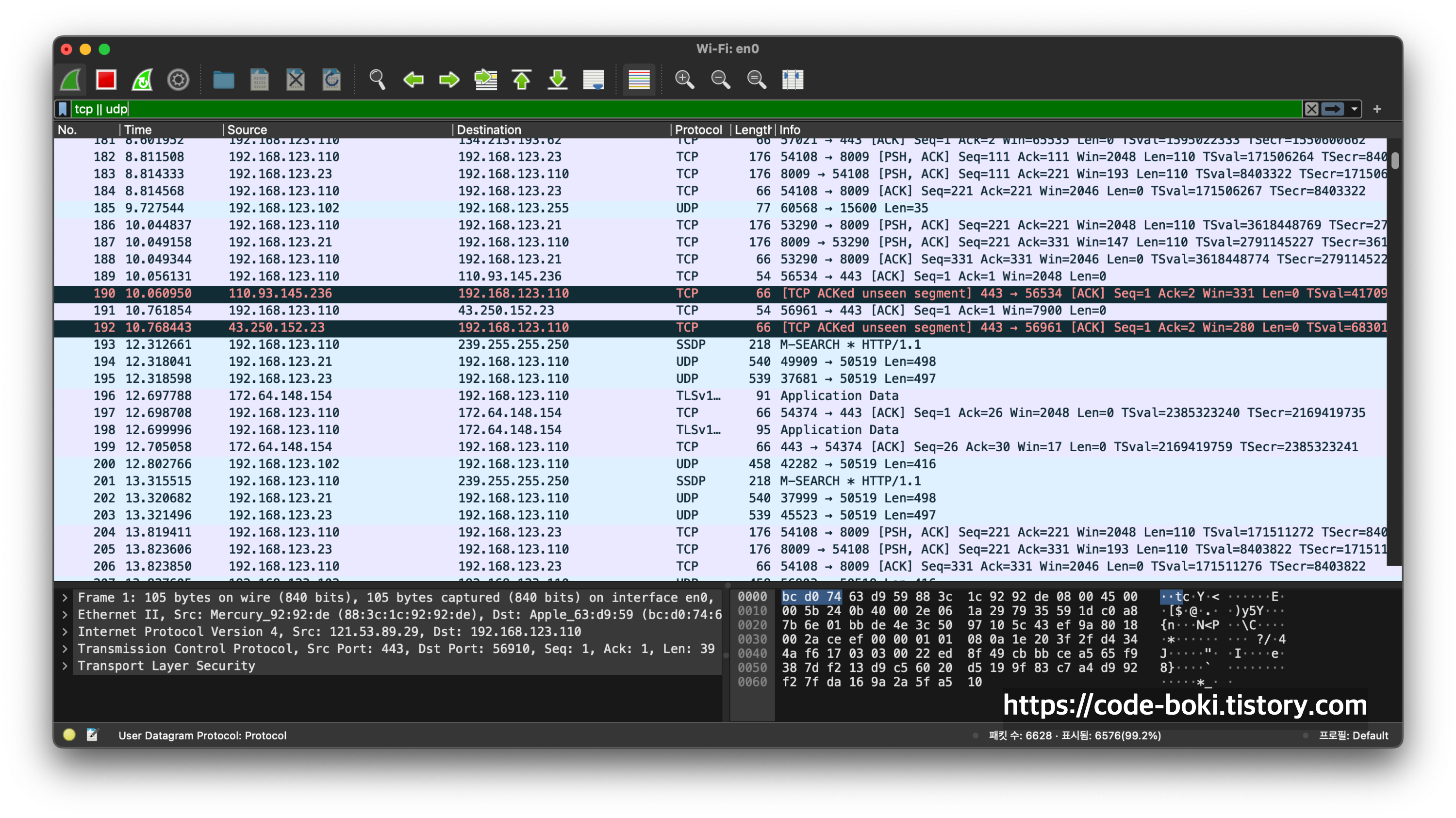Click the Resize columns toolbar icon

tap(793, 80)
